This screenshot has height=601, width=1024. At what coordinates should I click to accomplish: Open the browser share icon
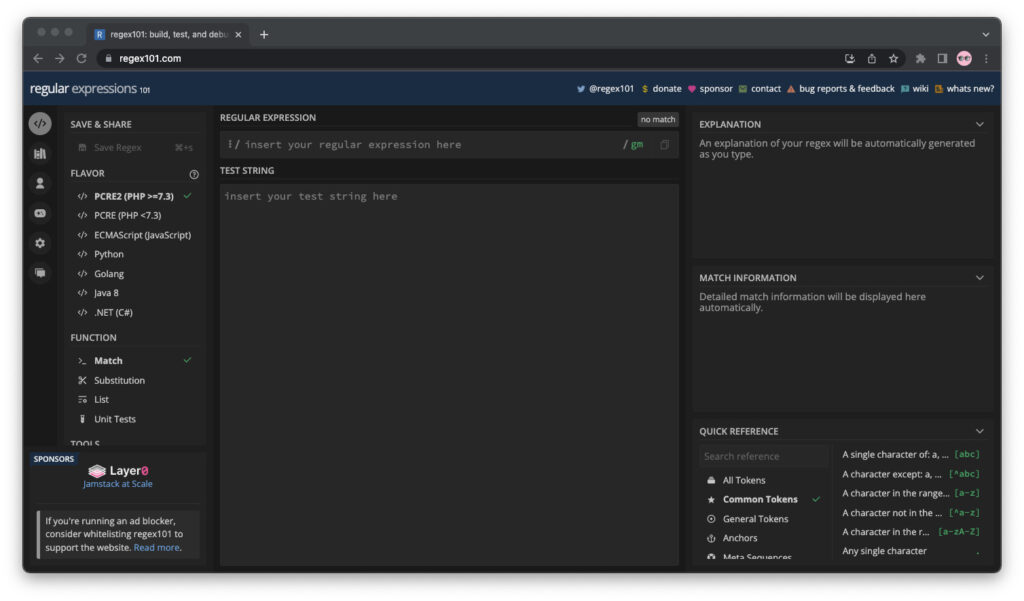(x=871, y=58)
